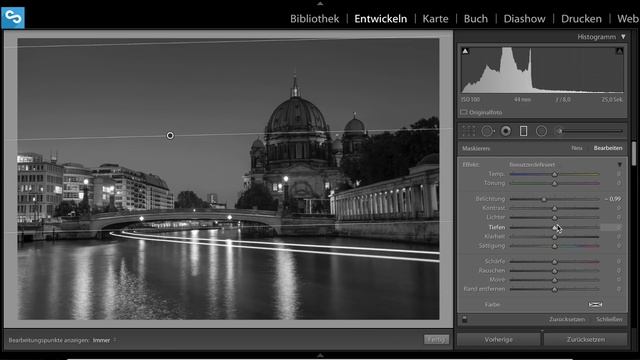Select the crop overlay tool icon
Screen dimensions: 640x360
click(469, 131)
